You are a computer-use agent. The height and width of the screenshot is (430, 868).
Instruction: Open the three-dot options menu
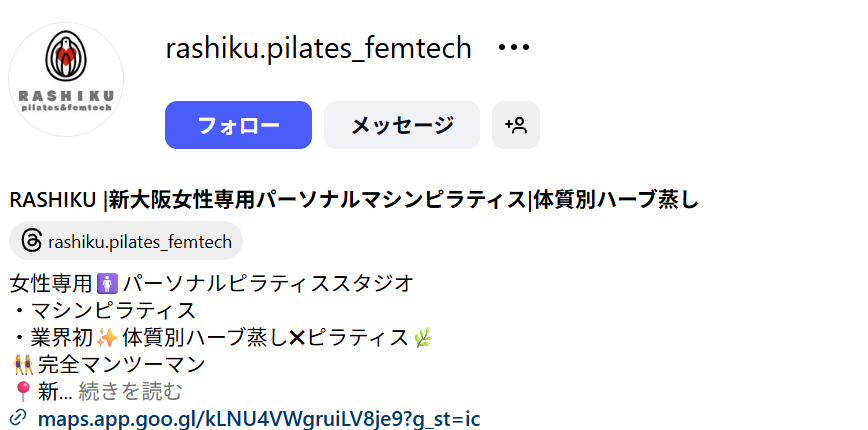(x=513, y=48)
